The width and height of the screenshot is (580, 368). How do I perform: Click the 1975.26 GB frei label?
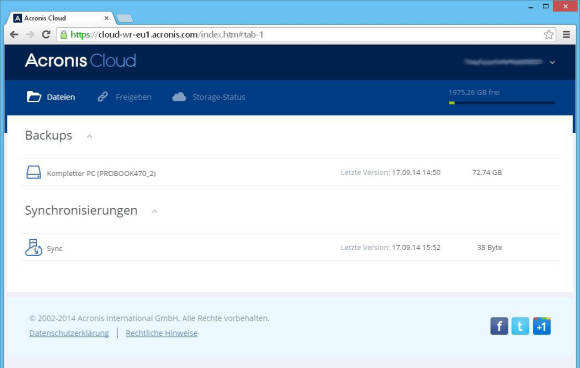[x=474, y=92]
